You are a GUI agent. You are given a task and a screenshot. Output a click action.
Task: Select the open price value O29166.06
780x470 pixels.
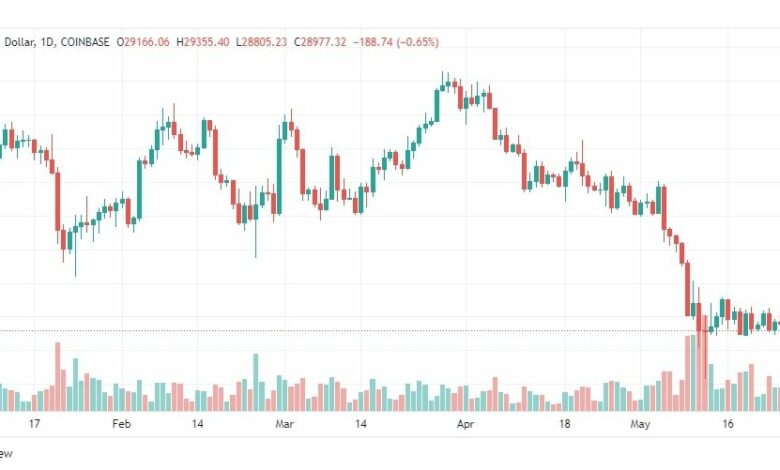143,42
